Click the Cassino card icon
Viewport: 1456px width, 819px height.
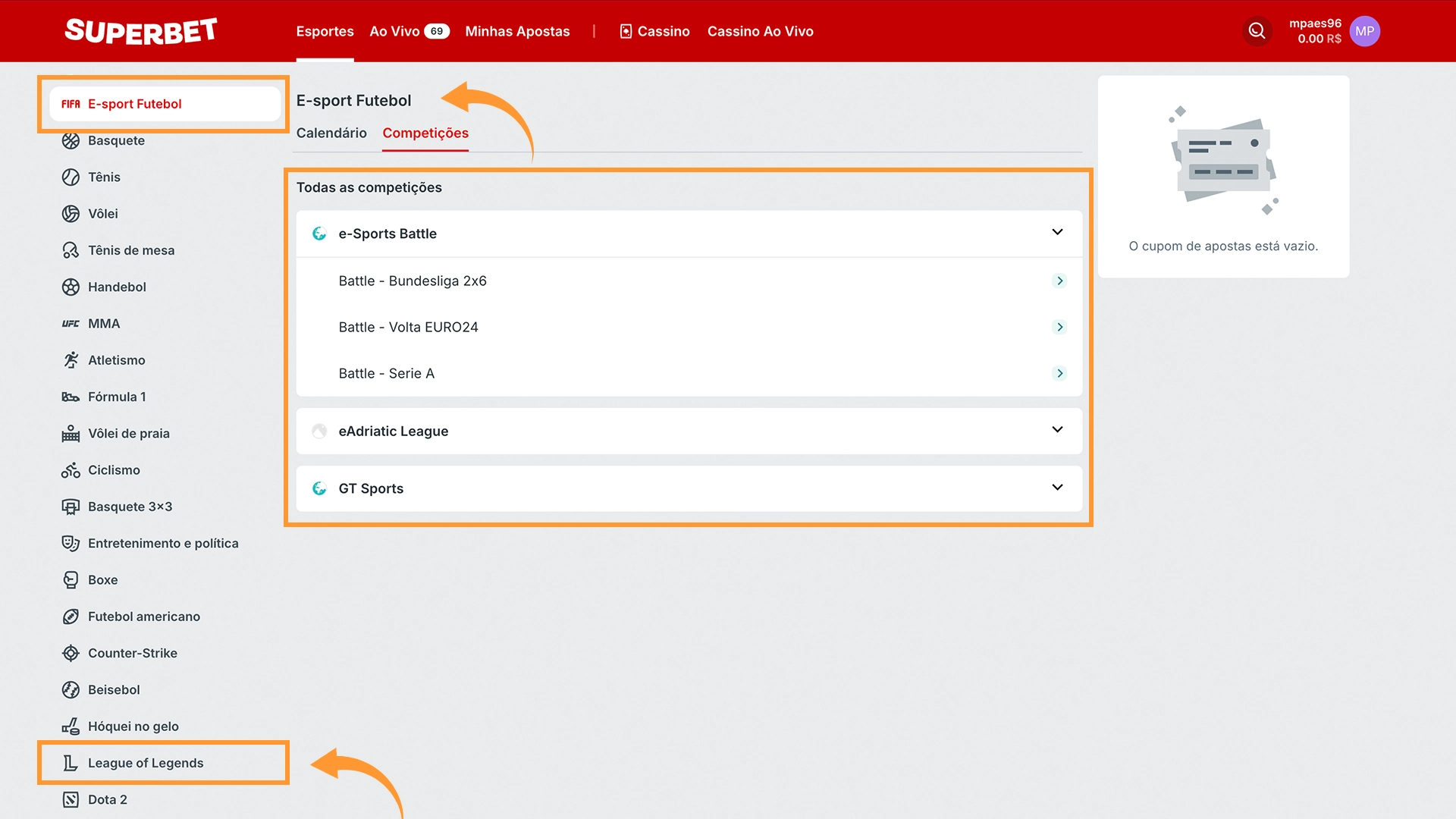click(626, 31)
